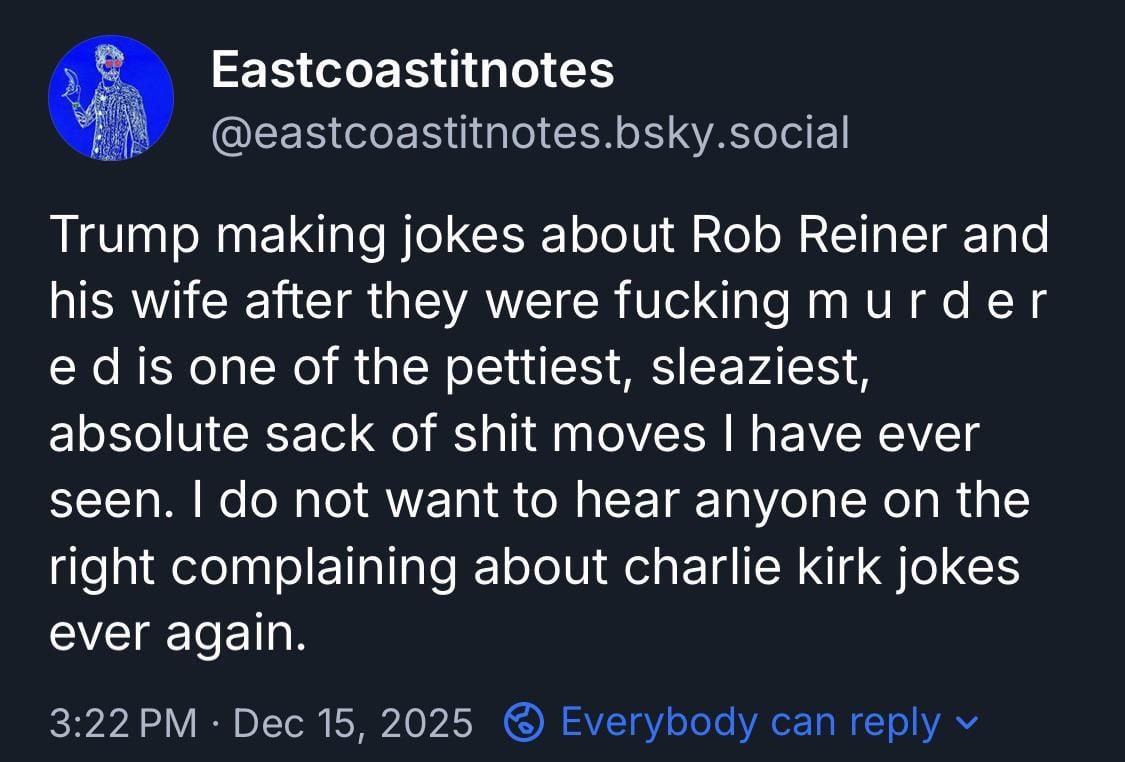Viewport: 1125px width, 762px height.
Task: Click 'right complaining' in the post text
Action: pos(253,567)
